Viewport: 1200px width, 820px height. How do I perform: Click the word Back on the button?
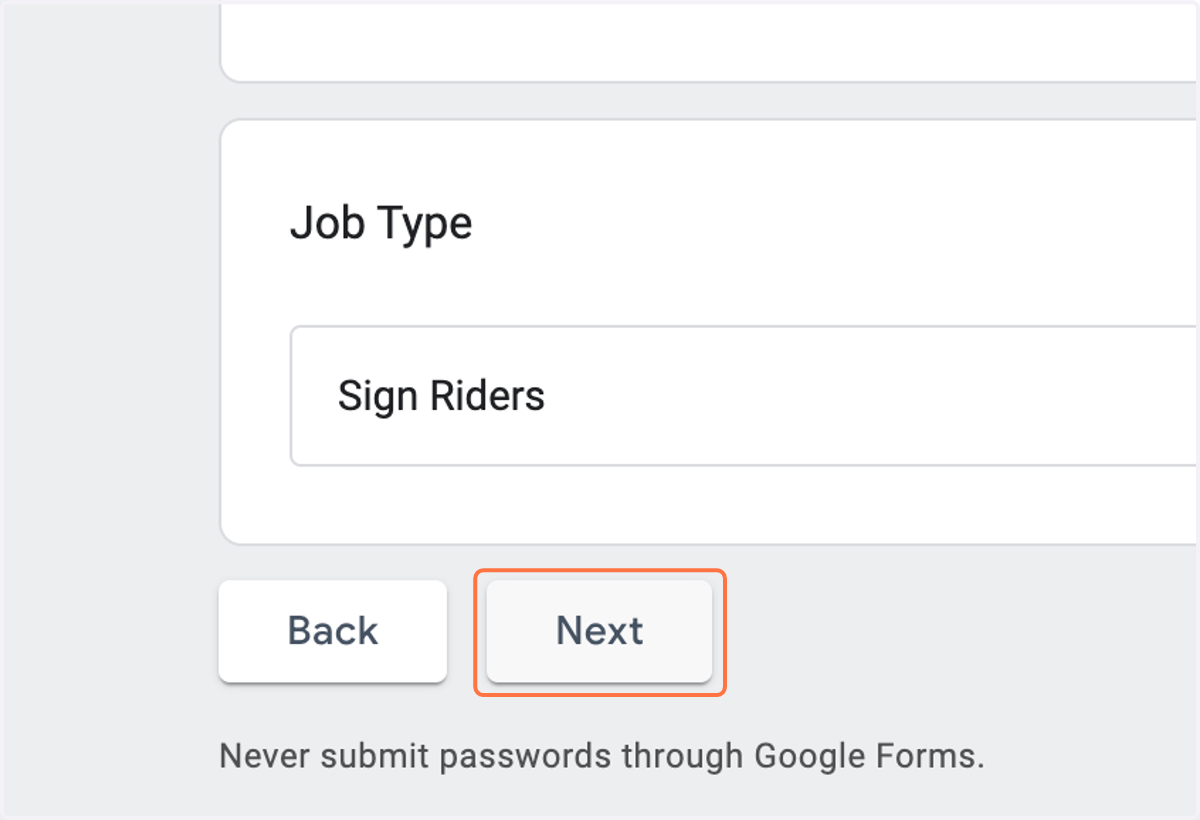coord(333,631)
